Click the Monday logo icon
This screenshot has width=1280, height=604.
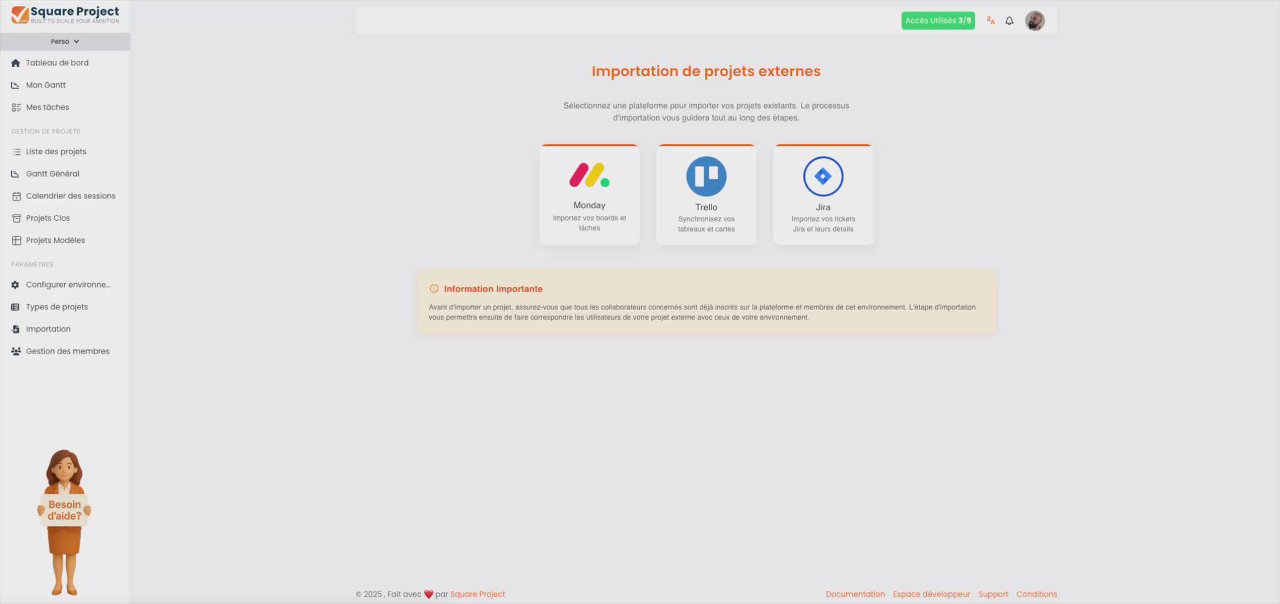tap(589, 175)
